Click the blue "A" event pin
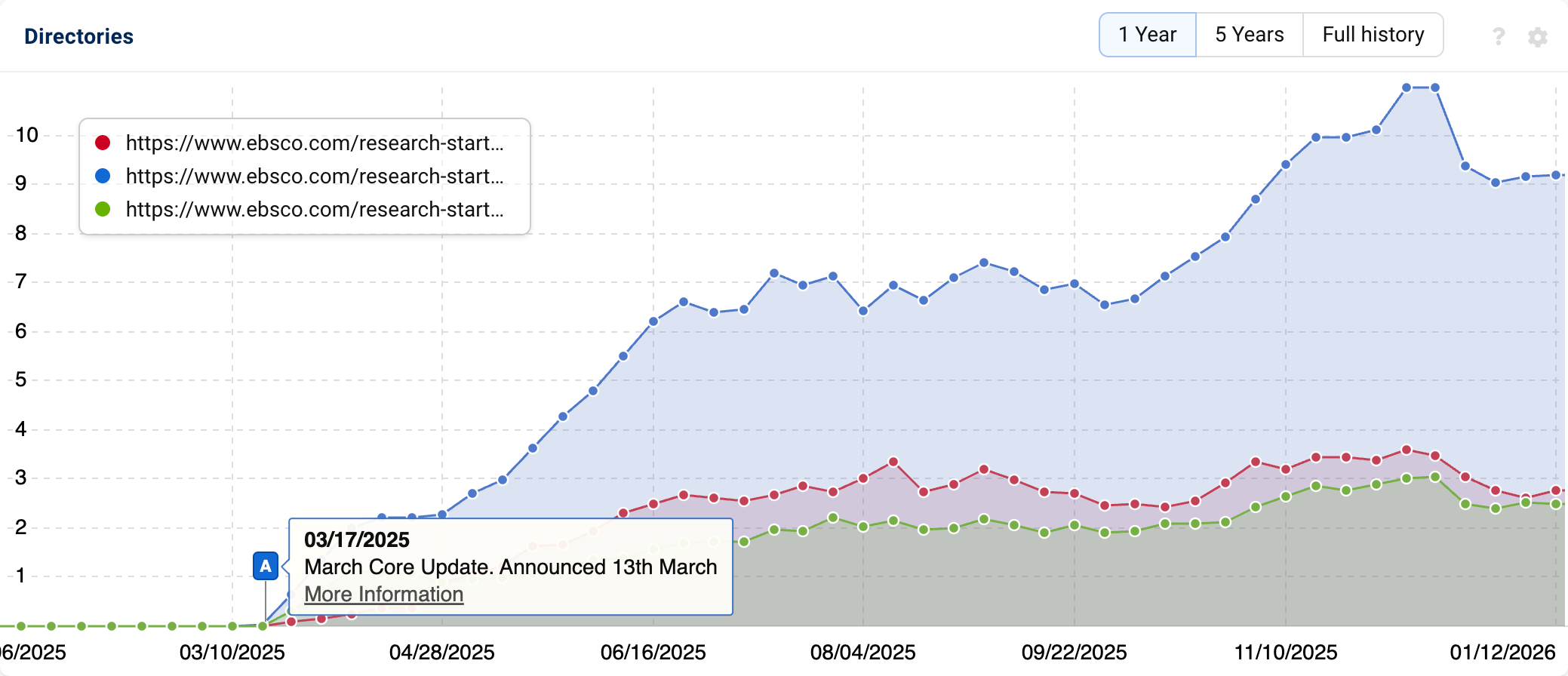 tap(266, 566)
